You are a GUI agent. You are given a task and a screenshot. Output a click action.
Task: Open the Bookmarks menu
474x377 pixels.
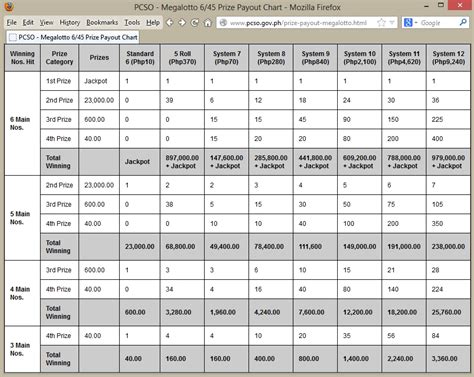tap(102, 22)
